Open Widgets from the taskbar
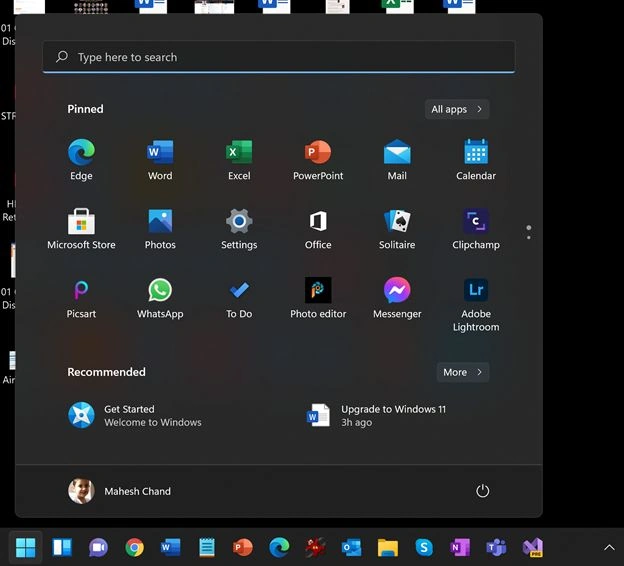This screenshot has height=566, width=624. pyautogui.click(x=62, y=547)
